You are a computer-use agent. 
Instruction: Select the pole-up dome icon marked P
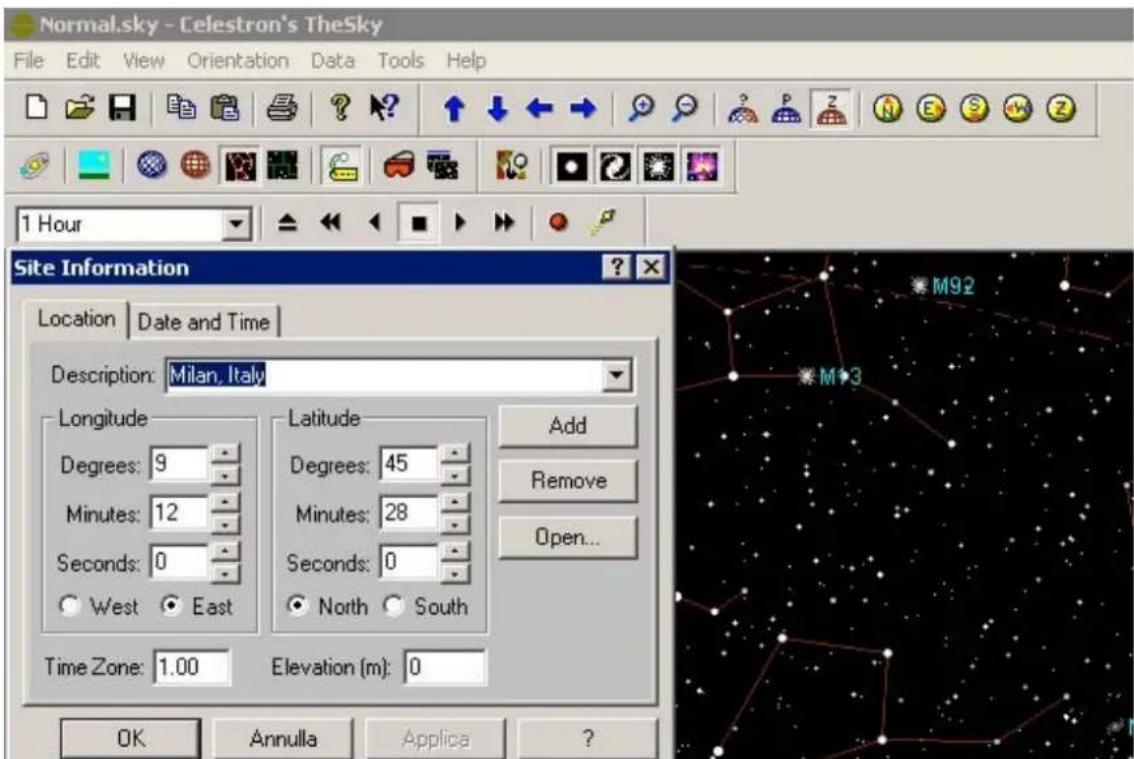[786, 109]
